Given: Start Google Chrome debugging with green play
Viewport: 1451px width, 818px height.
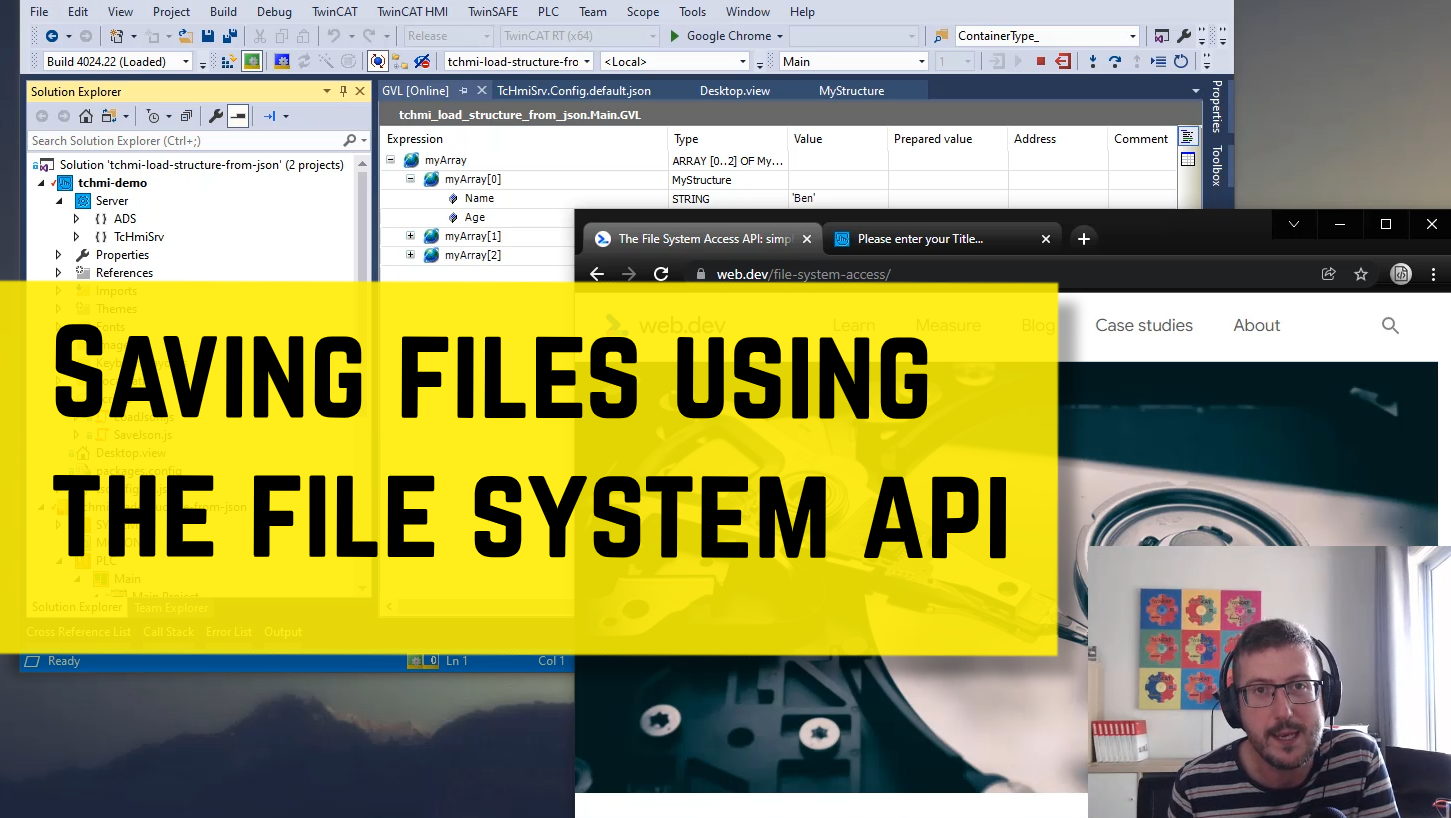Looking at the screenshot, I should coord(674,36).
